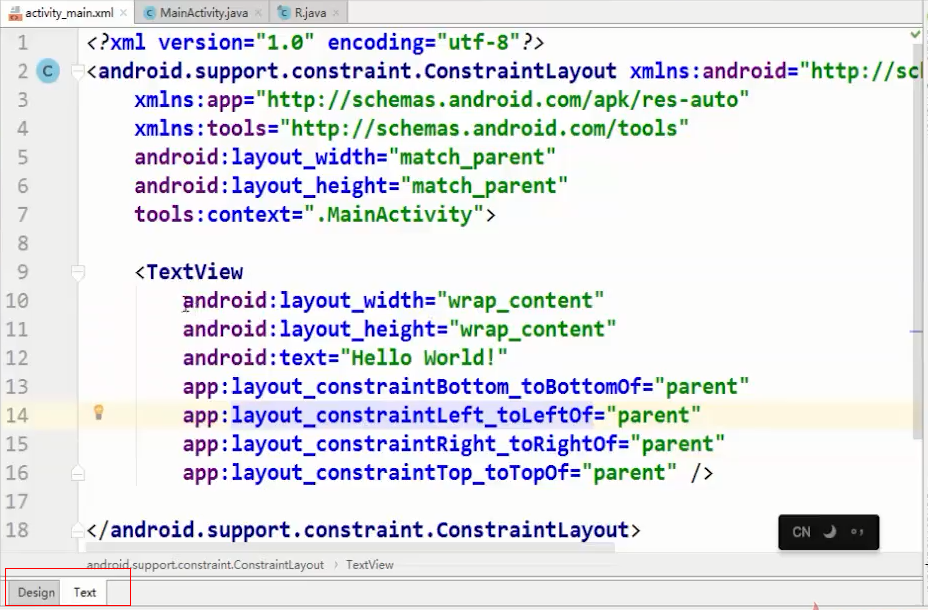This screenshot has height=610, width=928.
Task: Close the MainActivity.java tab
Action: 258,12
